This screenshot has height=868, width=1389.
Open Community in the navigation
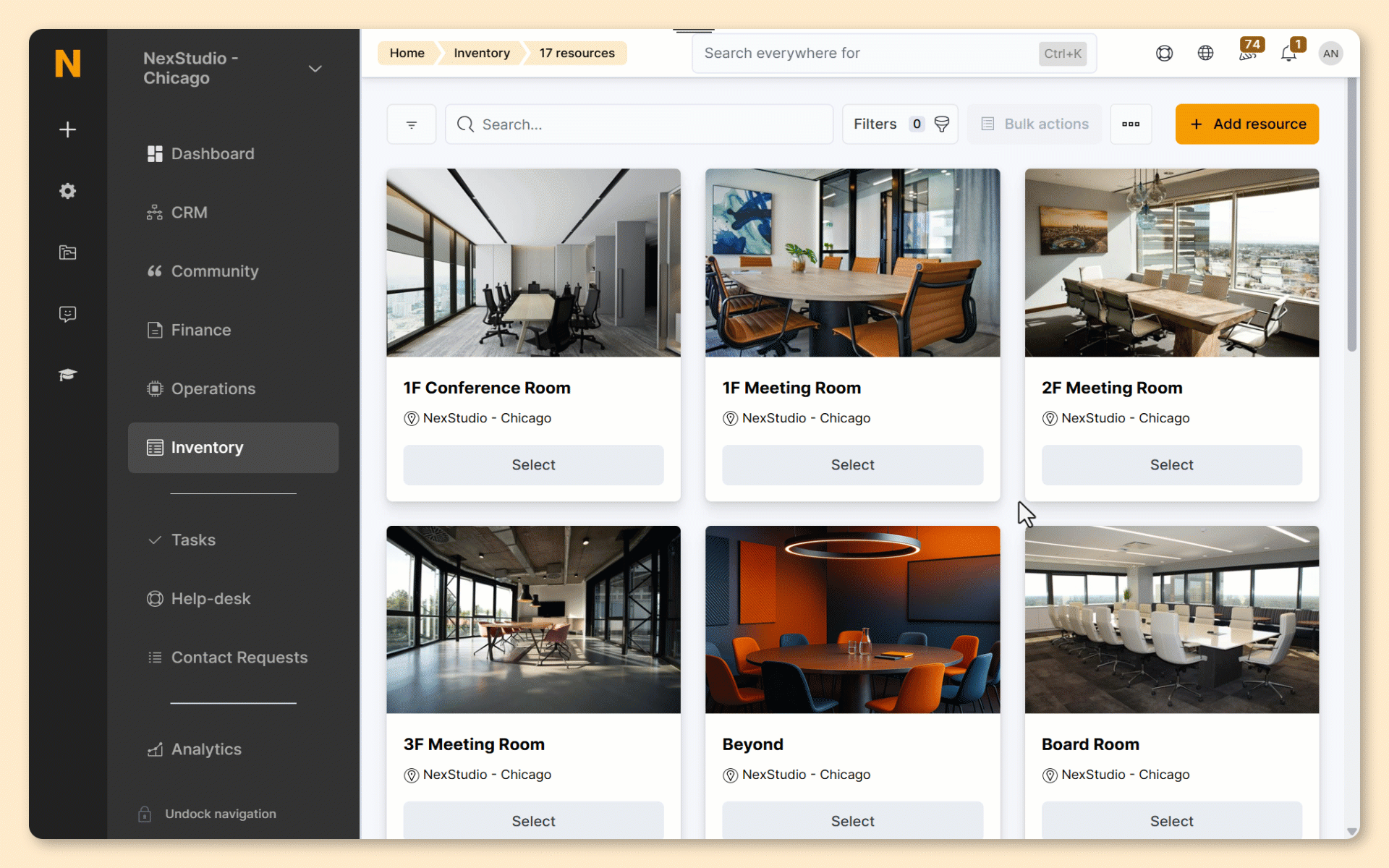(233, 271)
